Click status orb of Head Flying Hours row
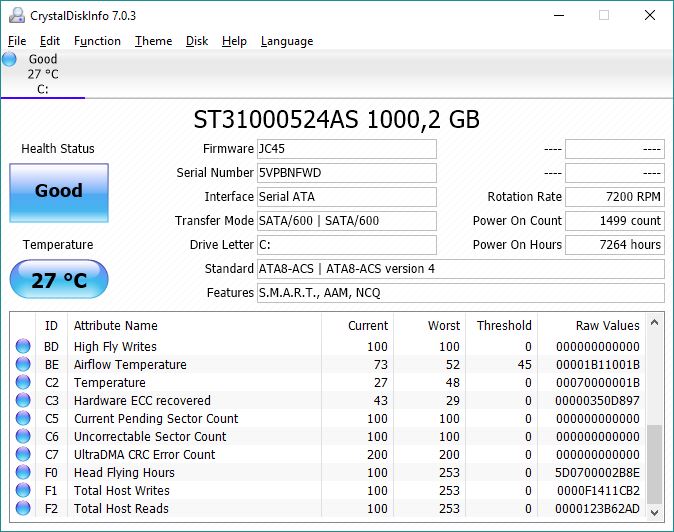Image resolution: width=674 pixels, height=532 pixels. pyautogui.click(x=23, y=472)
